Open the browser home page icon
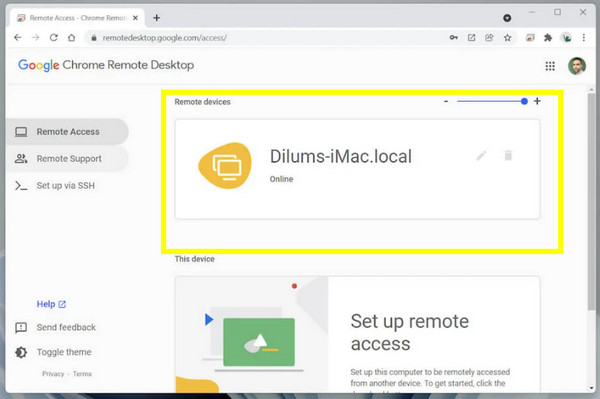Image resolution: width=600 pixels, height=399 pixels. point(72,37)
